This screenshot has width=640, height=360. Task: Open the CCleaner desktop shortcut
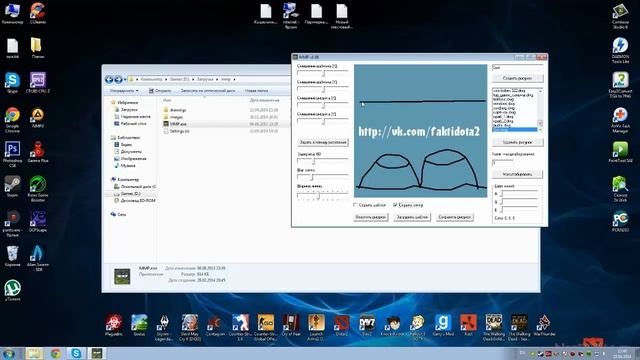click(x=38, y=13)
